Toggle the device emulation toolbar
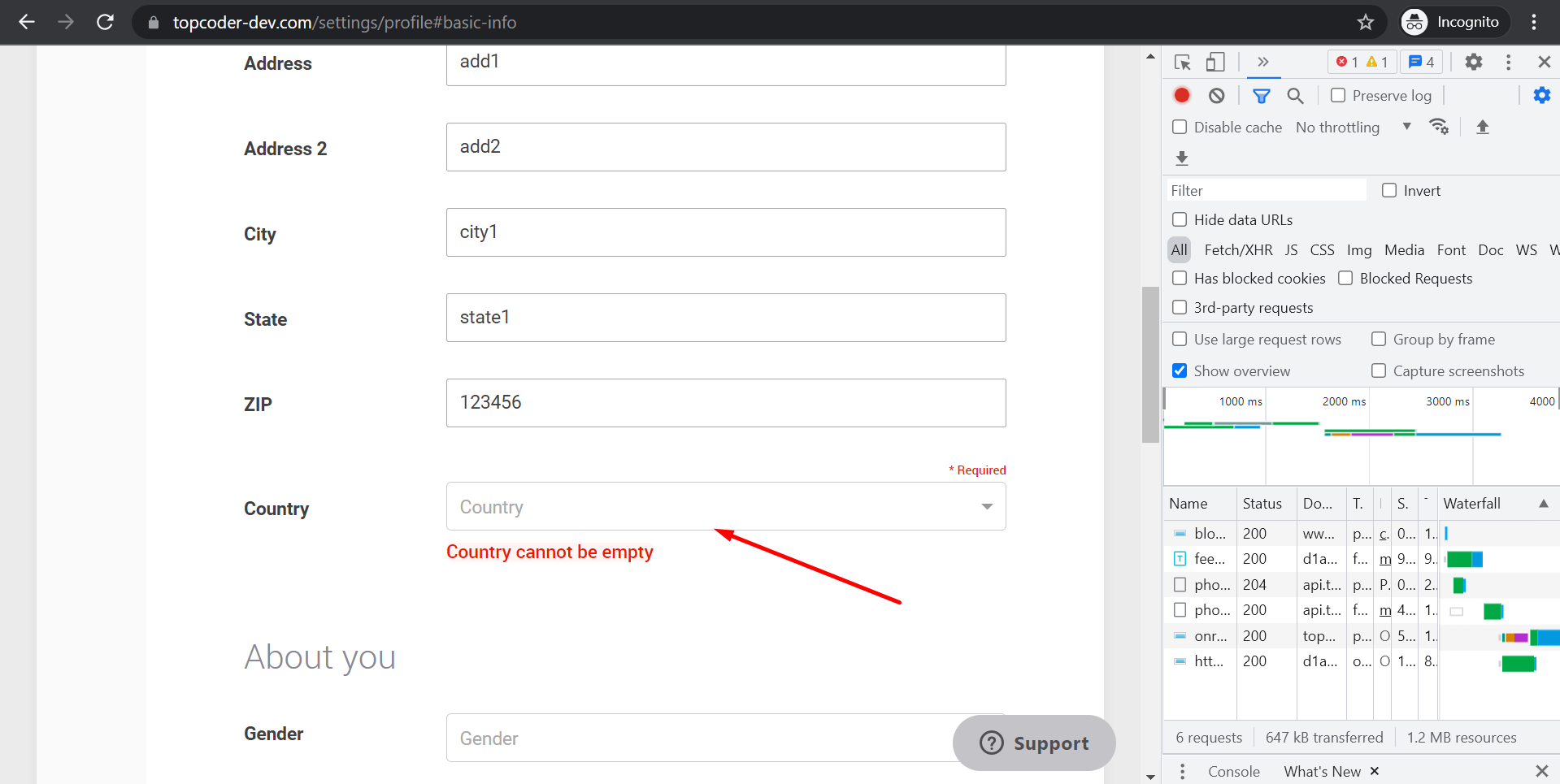Image resolution: width=1560 pixels, height=784 pixels. (1215, 62)
